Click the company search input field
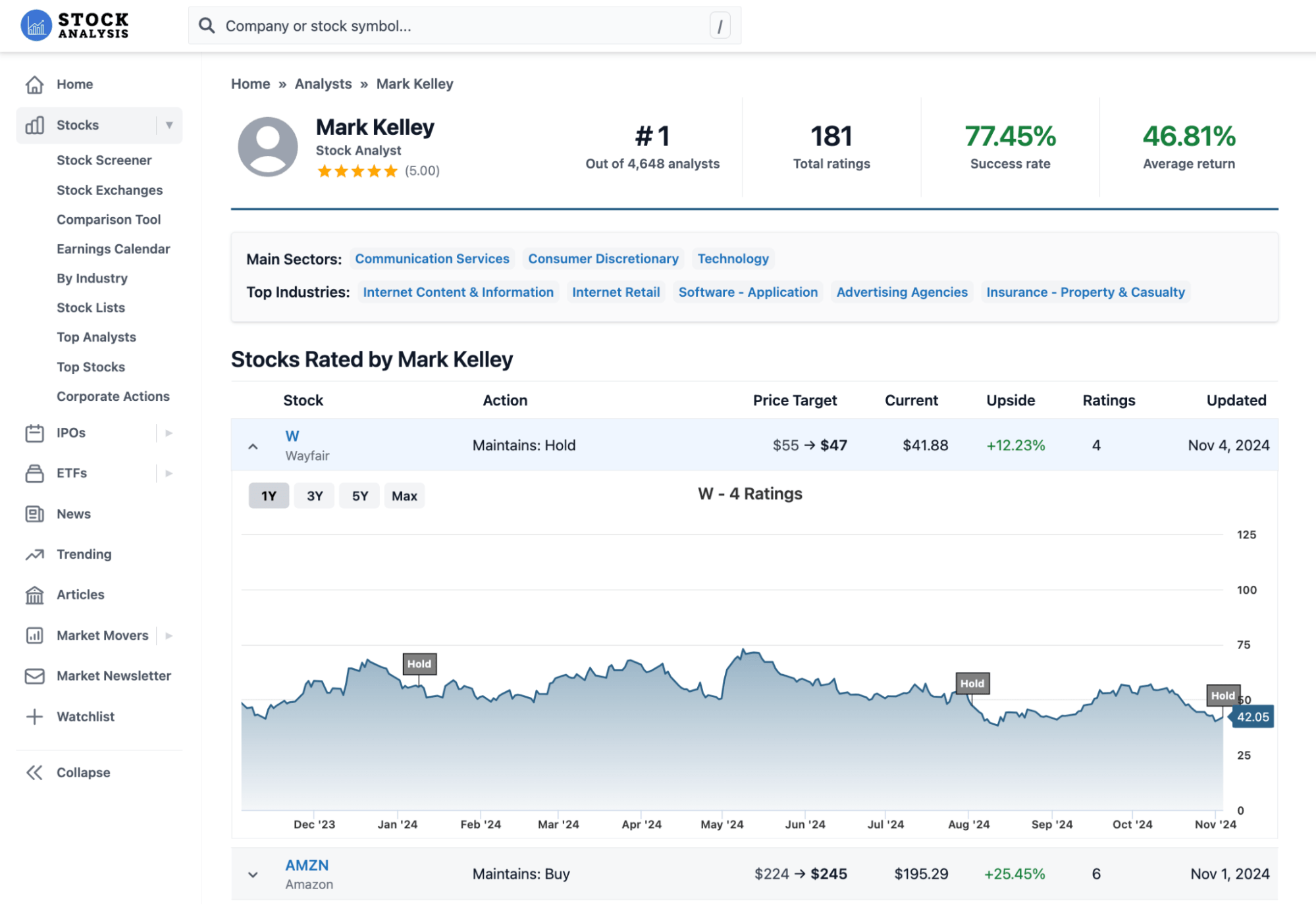Screen dimensions: 1316x905 pos(464,26)
